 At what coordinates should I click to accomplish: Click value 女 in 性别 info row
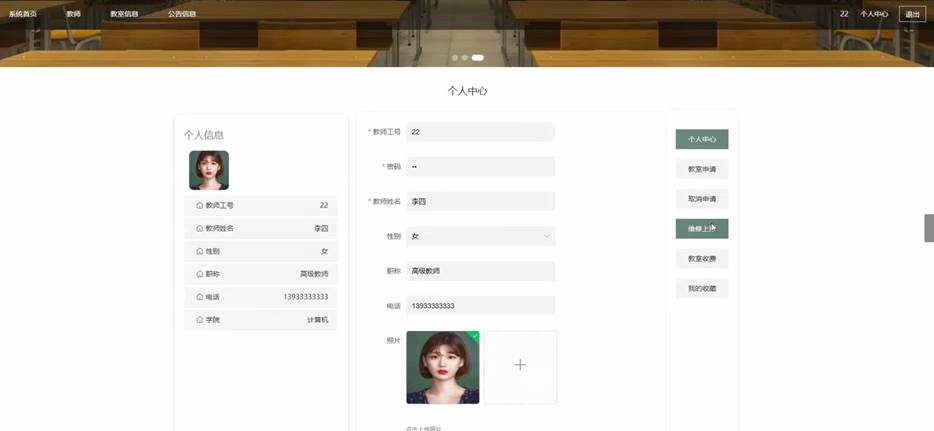(x=325, y=251)
